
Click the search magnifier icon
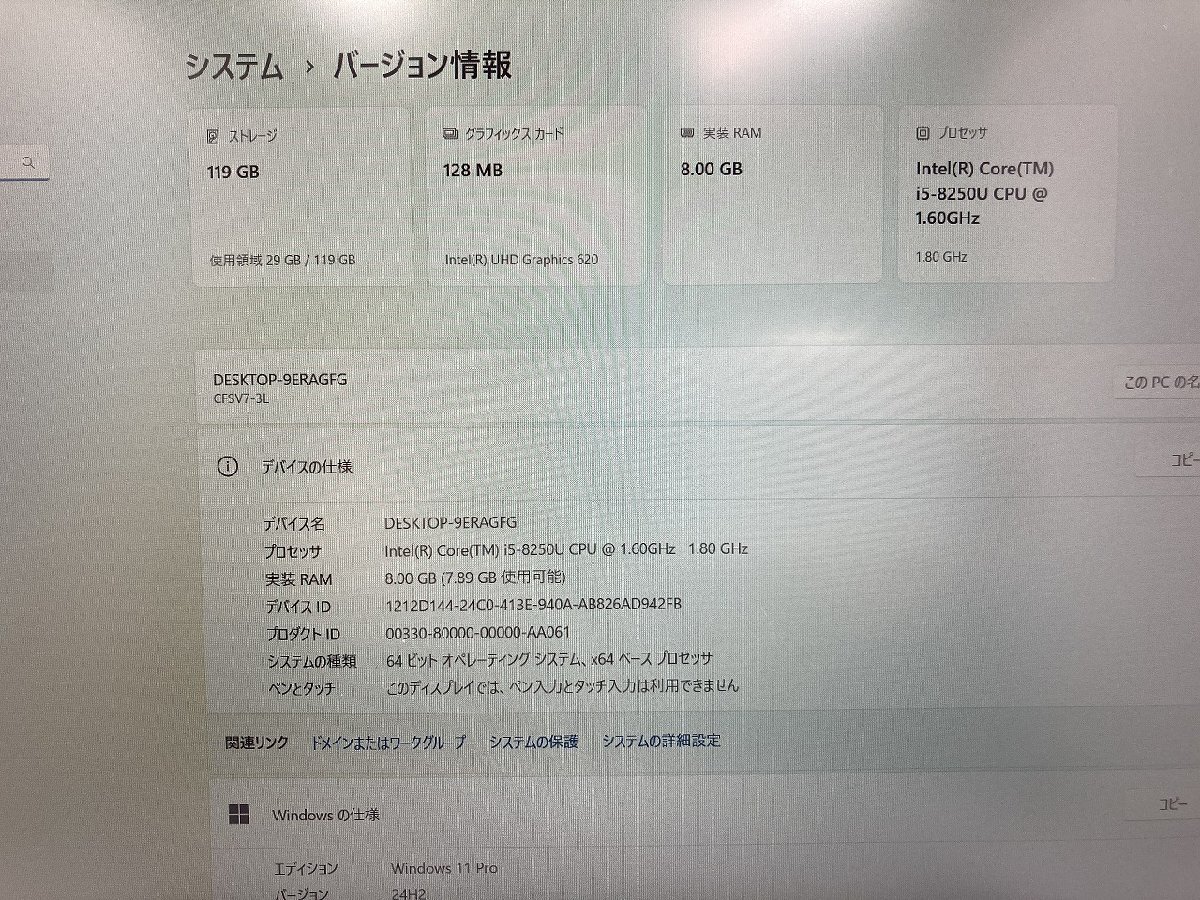tap(30, 161)
